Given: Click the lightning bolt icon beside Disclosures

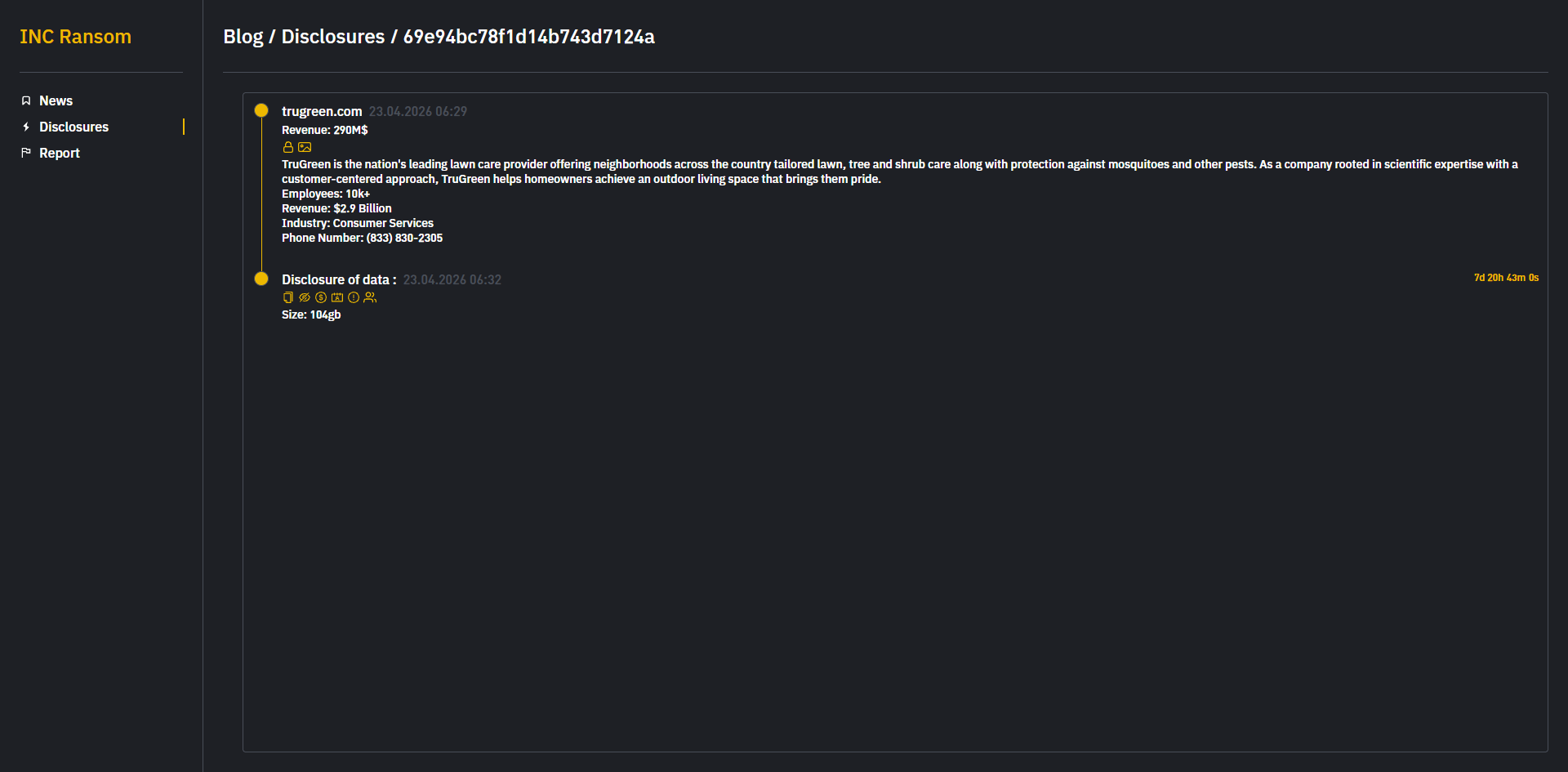Looking at the screenshot, I should pos(26,127).
